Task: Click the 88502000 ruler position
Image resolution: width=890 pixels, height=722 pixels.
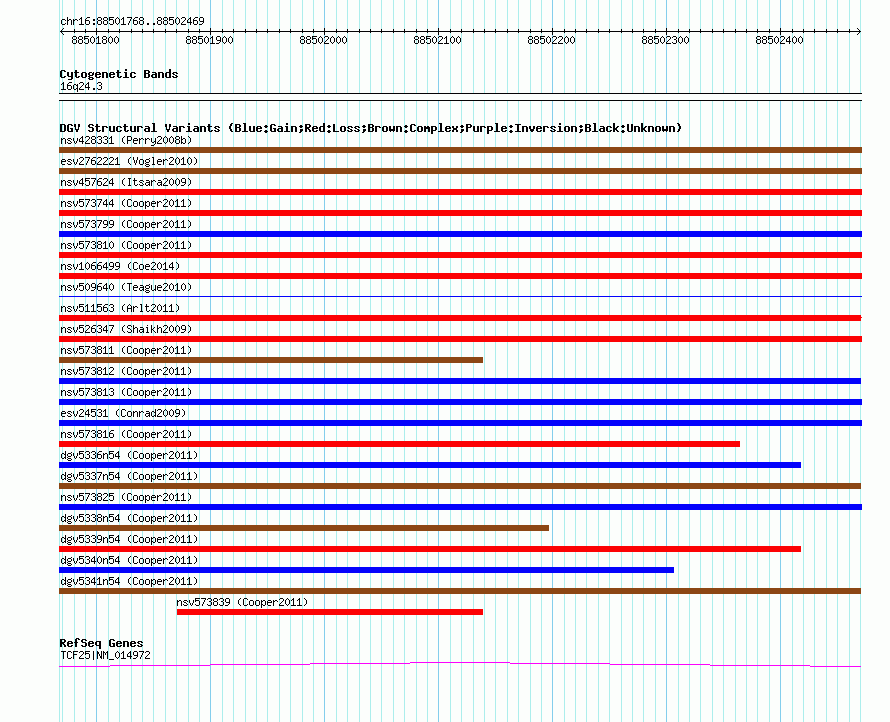Action: coord(324,40)
